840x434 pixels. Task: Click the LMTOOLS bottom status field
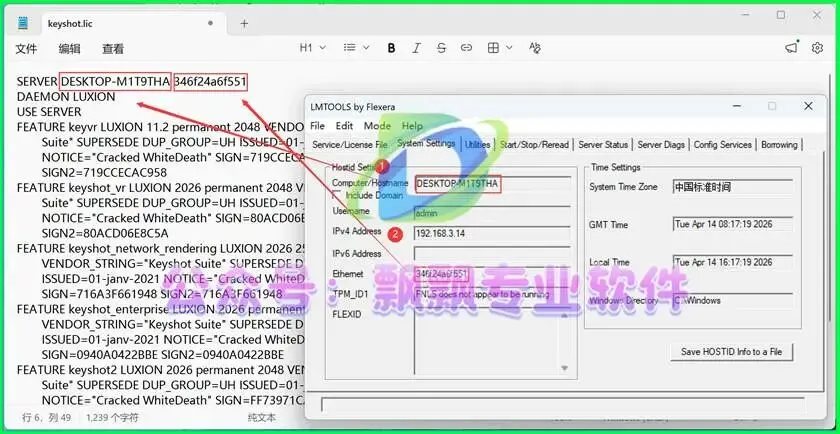pos(562,405)
